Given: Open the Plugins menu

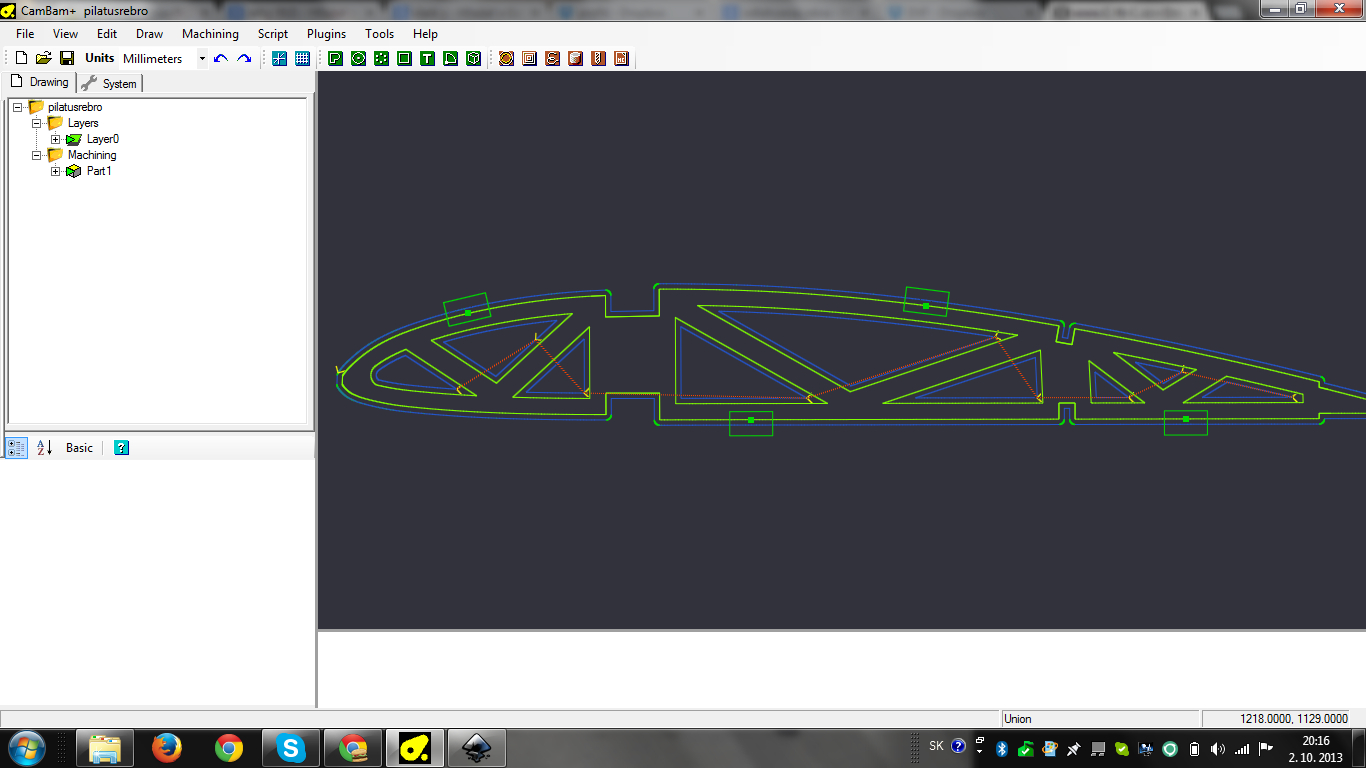Looking at the screenshot, I should [326, 34].
